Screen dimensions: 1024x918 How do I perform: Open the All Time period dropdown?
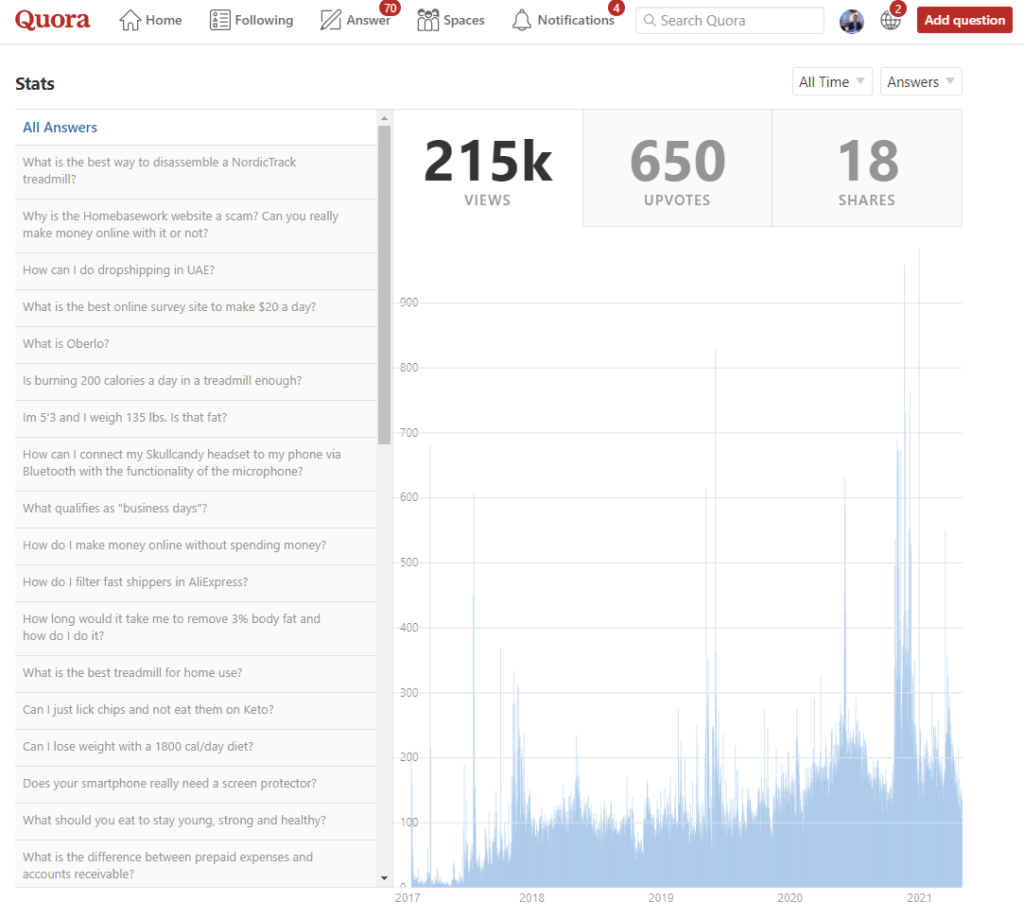click(x=832, y=82)
